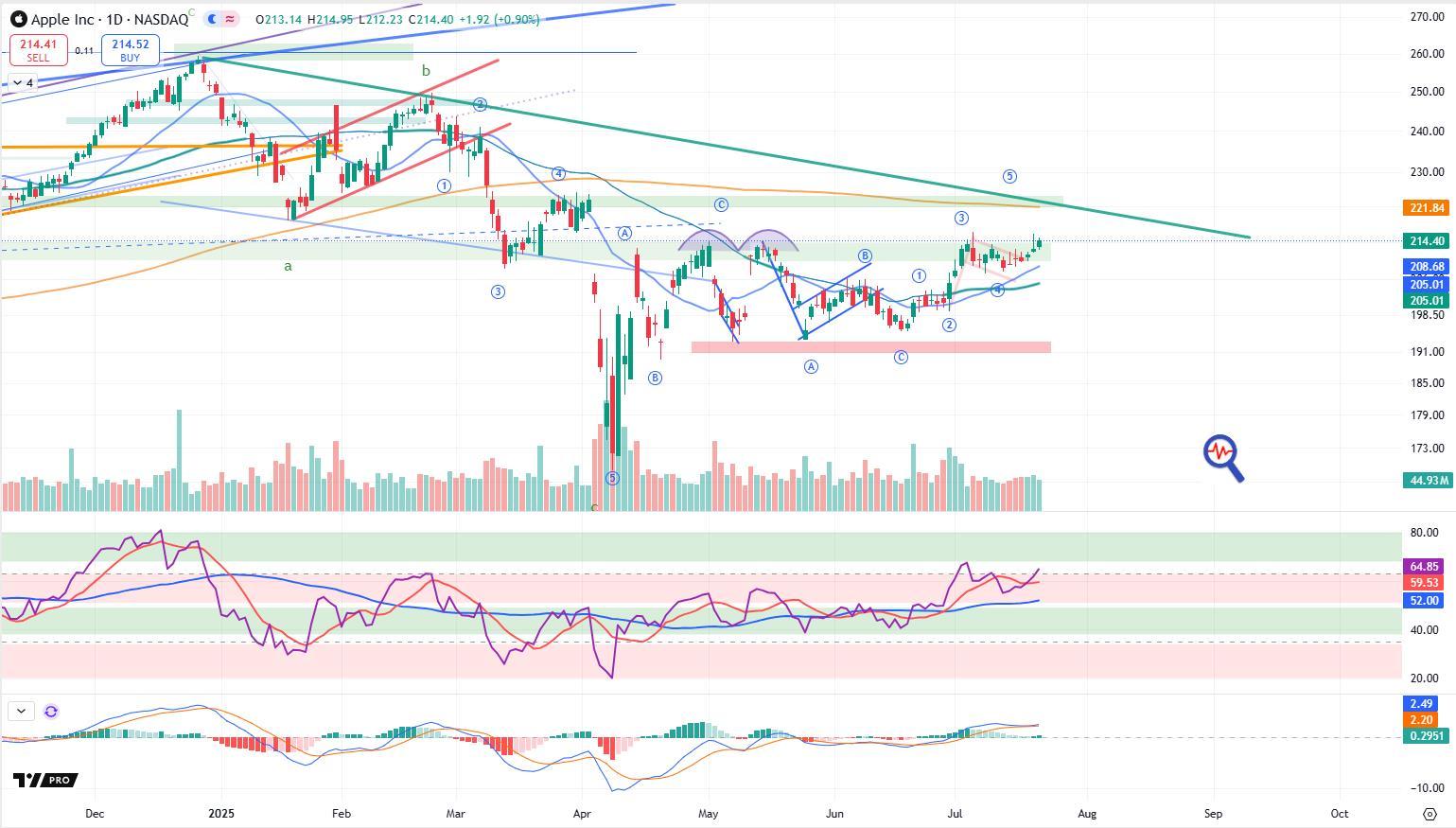1456x828 pixels.
Task: Click the O213.14 open value
Action: [277, 19]
